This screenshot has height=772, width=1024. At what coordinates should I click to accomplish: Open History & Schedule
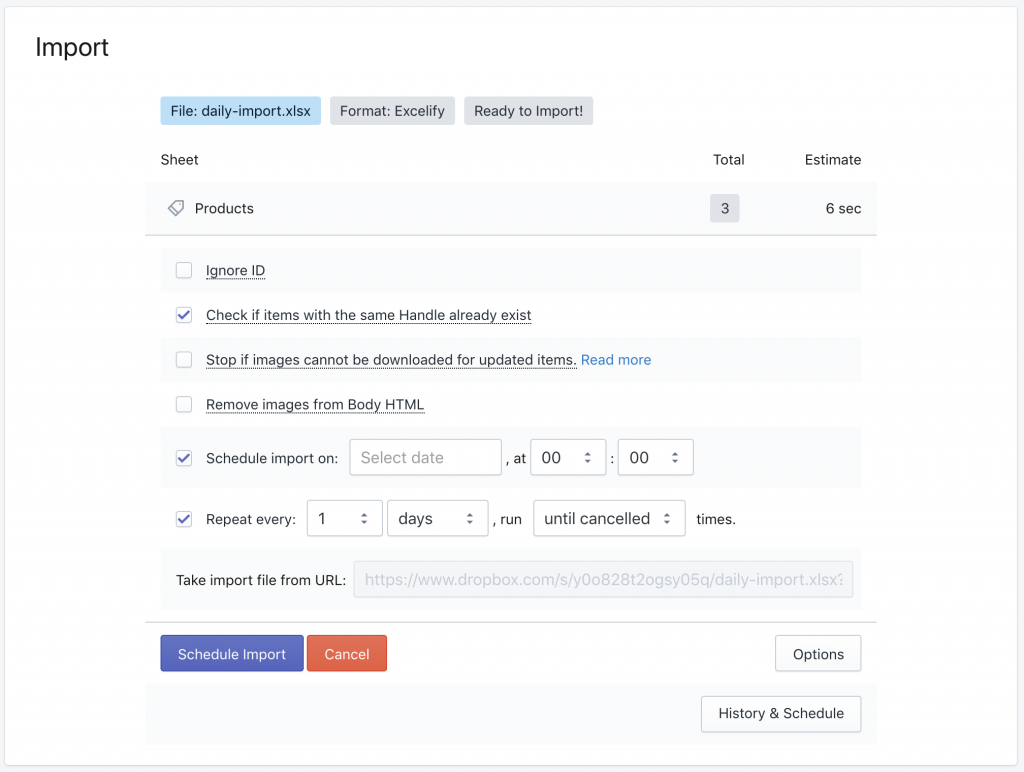[780, 713]
